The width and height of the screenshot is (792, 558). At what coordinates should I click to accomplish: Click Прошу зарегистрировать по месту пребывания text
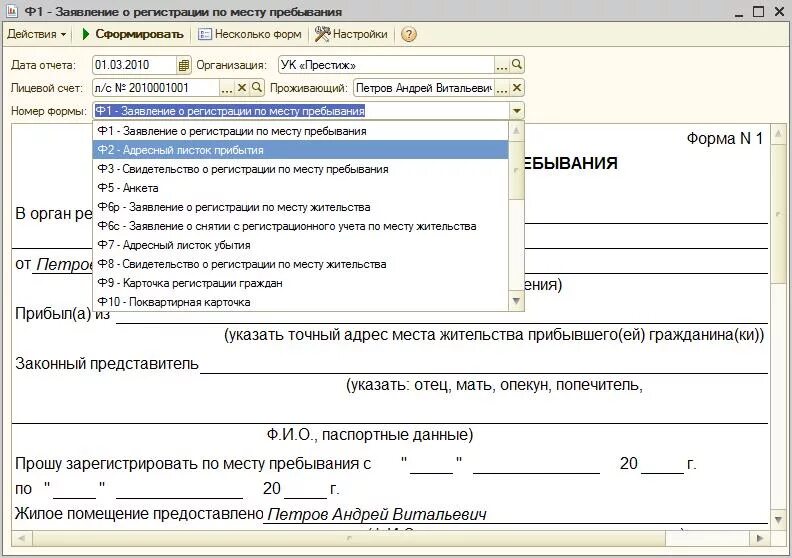tap(193, 464)
